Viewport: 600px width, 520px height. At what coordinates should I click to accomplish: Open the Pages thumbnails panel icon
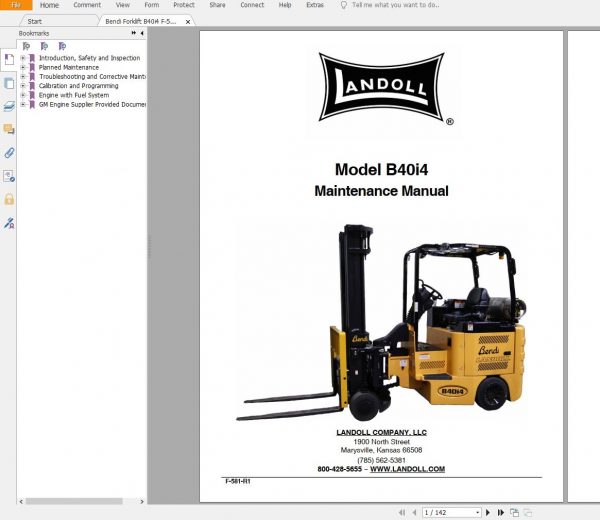(x=9, y=83)
